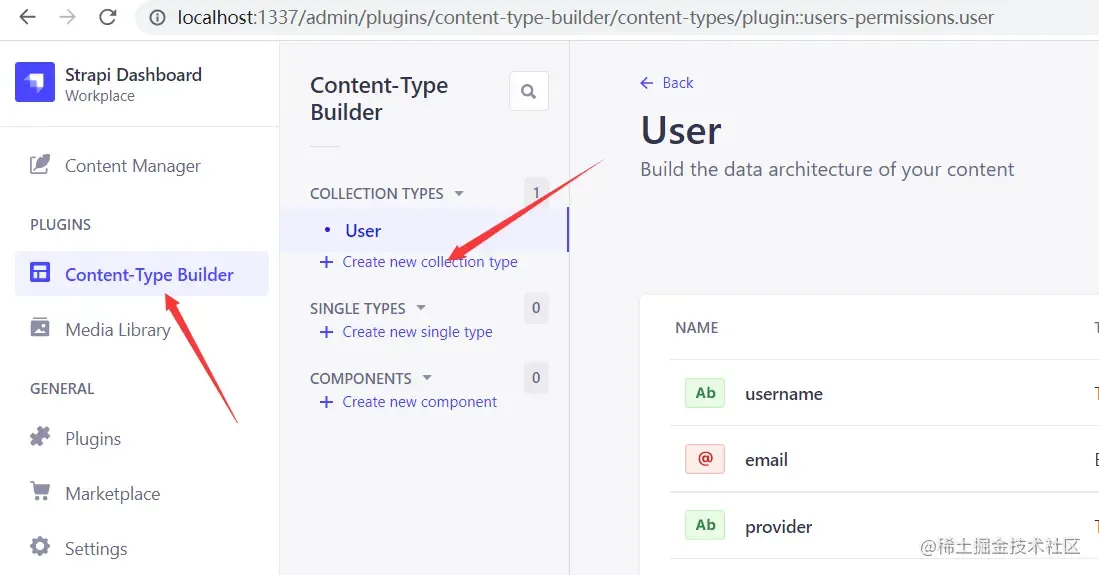Click the User page heading
The width and height of the screenshot is (1099, 575).
point(681,130)
